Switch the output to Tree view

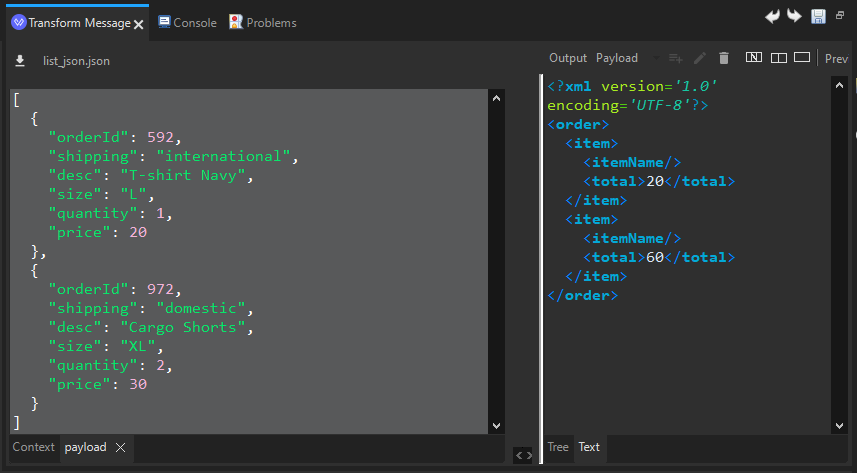[558, 447]
